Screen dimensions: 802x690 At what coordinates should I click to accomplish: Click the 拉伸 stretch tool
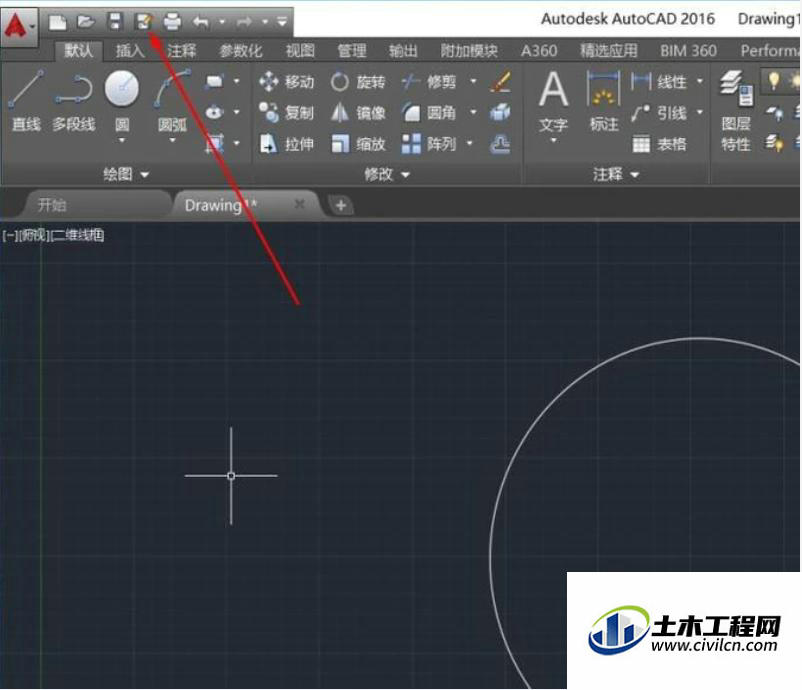[286, 144]
